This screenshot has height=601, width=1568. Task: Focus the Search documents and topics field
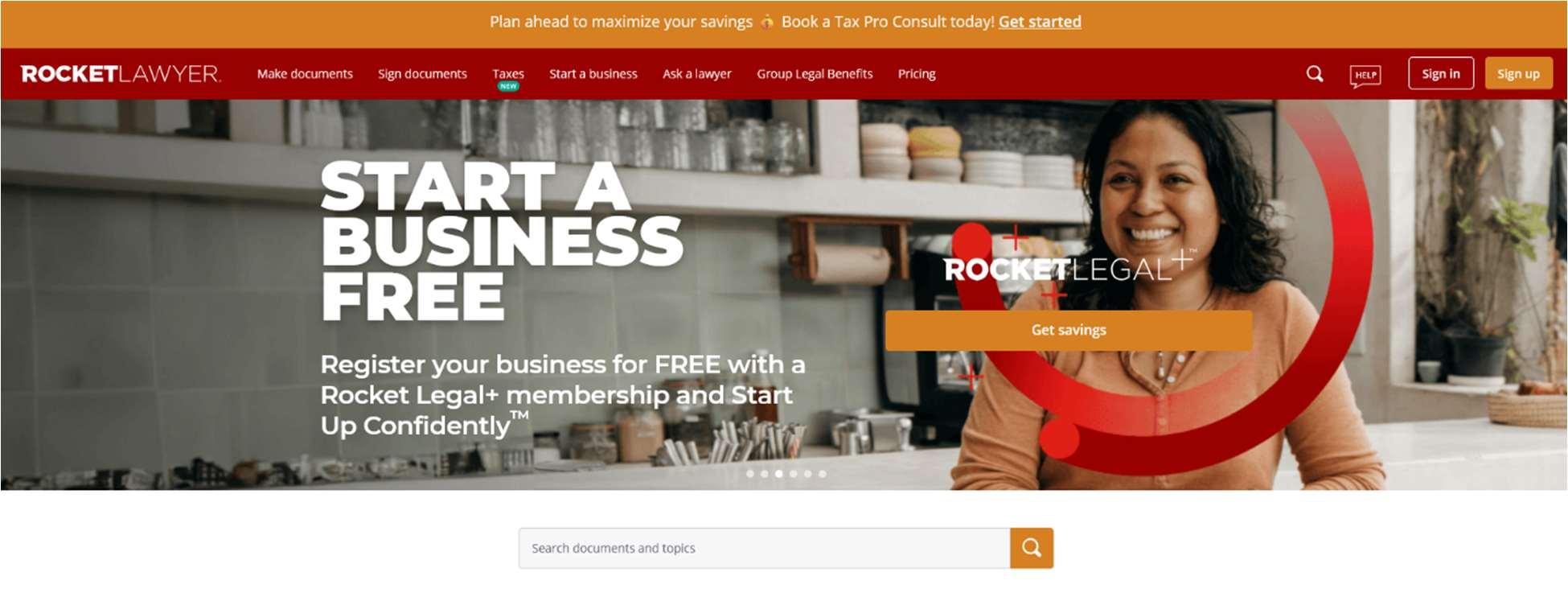tap(765, 548)
